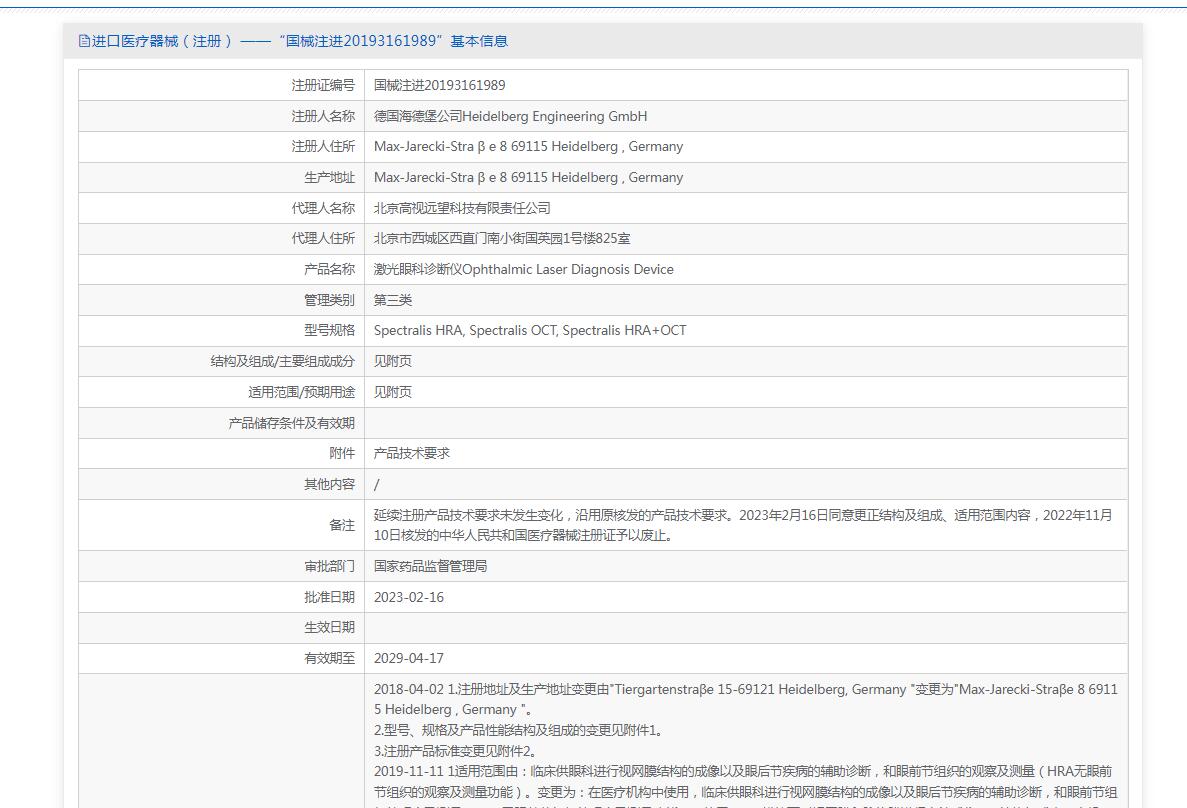Image resolution: width=1187 pixels, height=808 pixels.
Task: Click the 2018-04-02 change record paragraph
Action: click(745, 699)
